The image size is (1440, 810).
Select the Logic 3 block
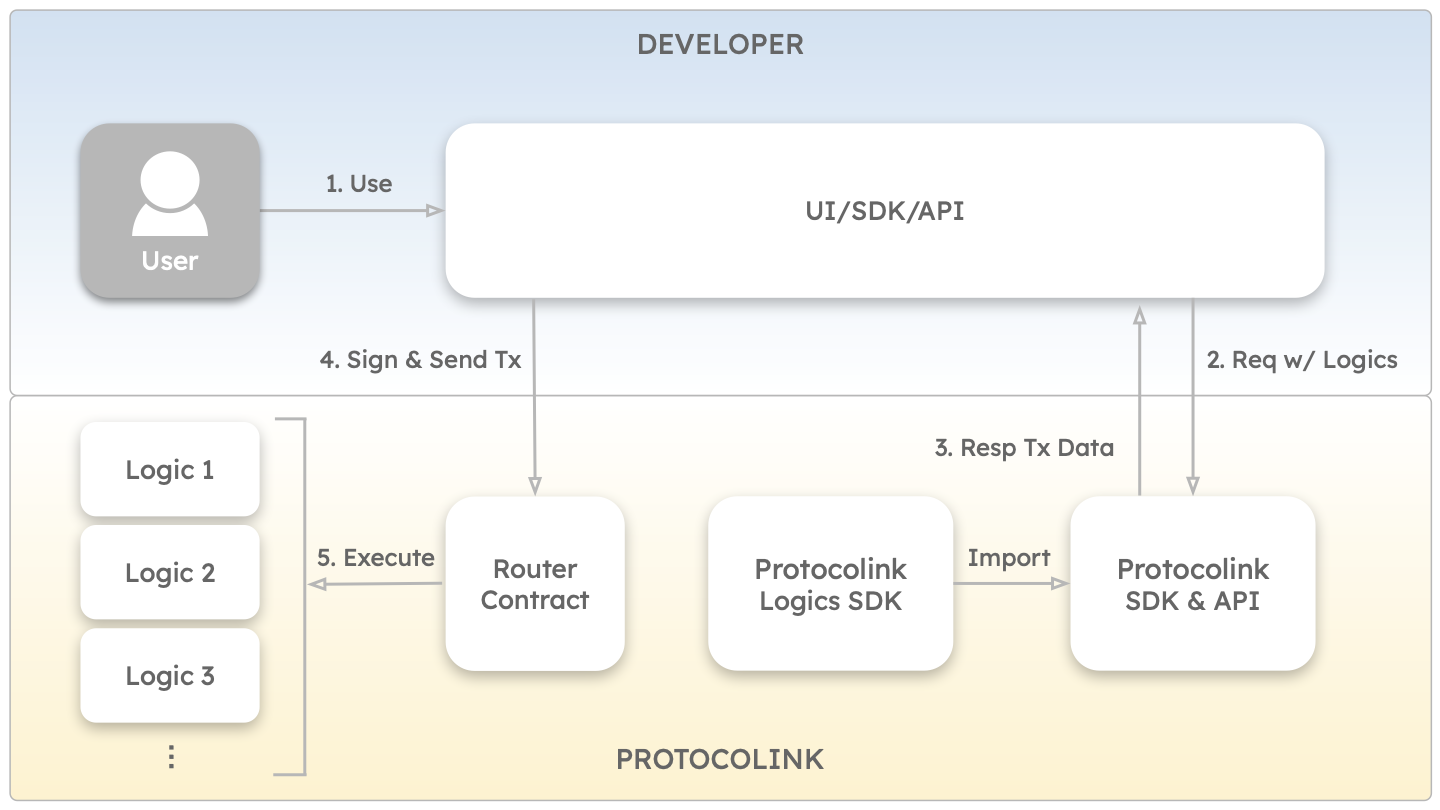[170, 675]
